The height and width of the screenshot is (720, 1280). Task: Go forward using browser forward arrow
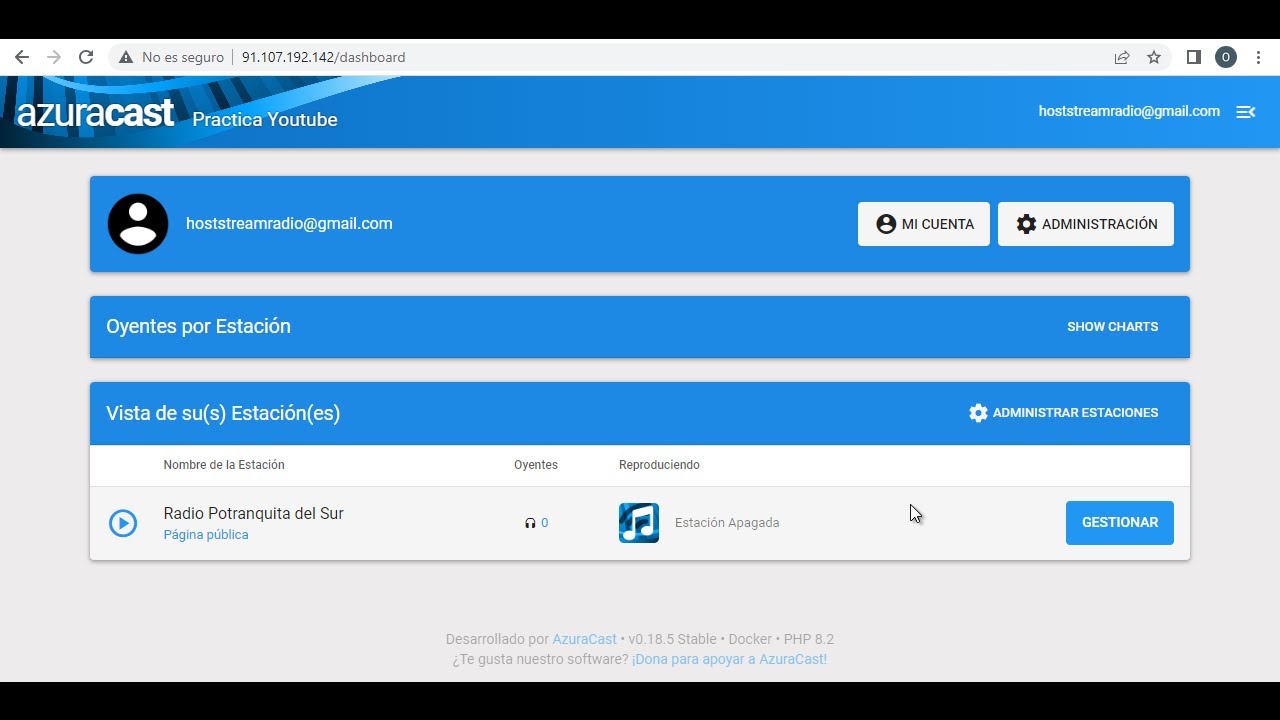(54, 57)
